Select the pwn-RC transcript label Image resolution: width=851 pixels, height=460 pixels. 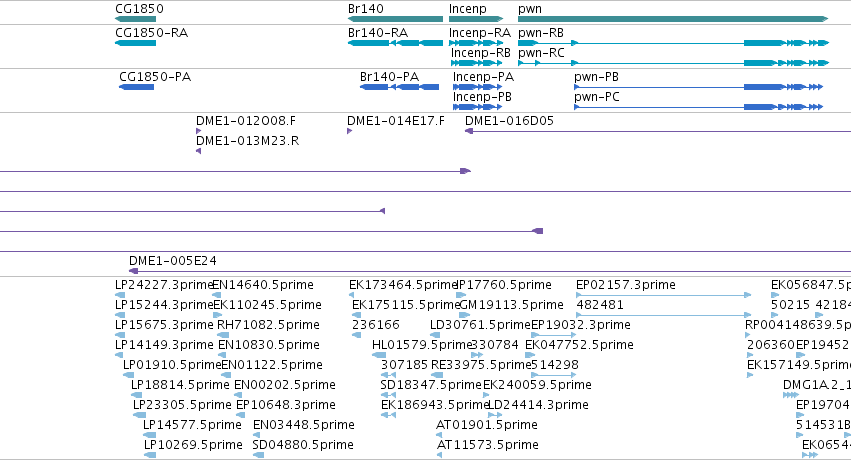tap(541, 53)
